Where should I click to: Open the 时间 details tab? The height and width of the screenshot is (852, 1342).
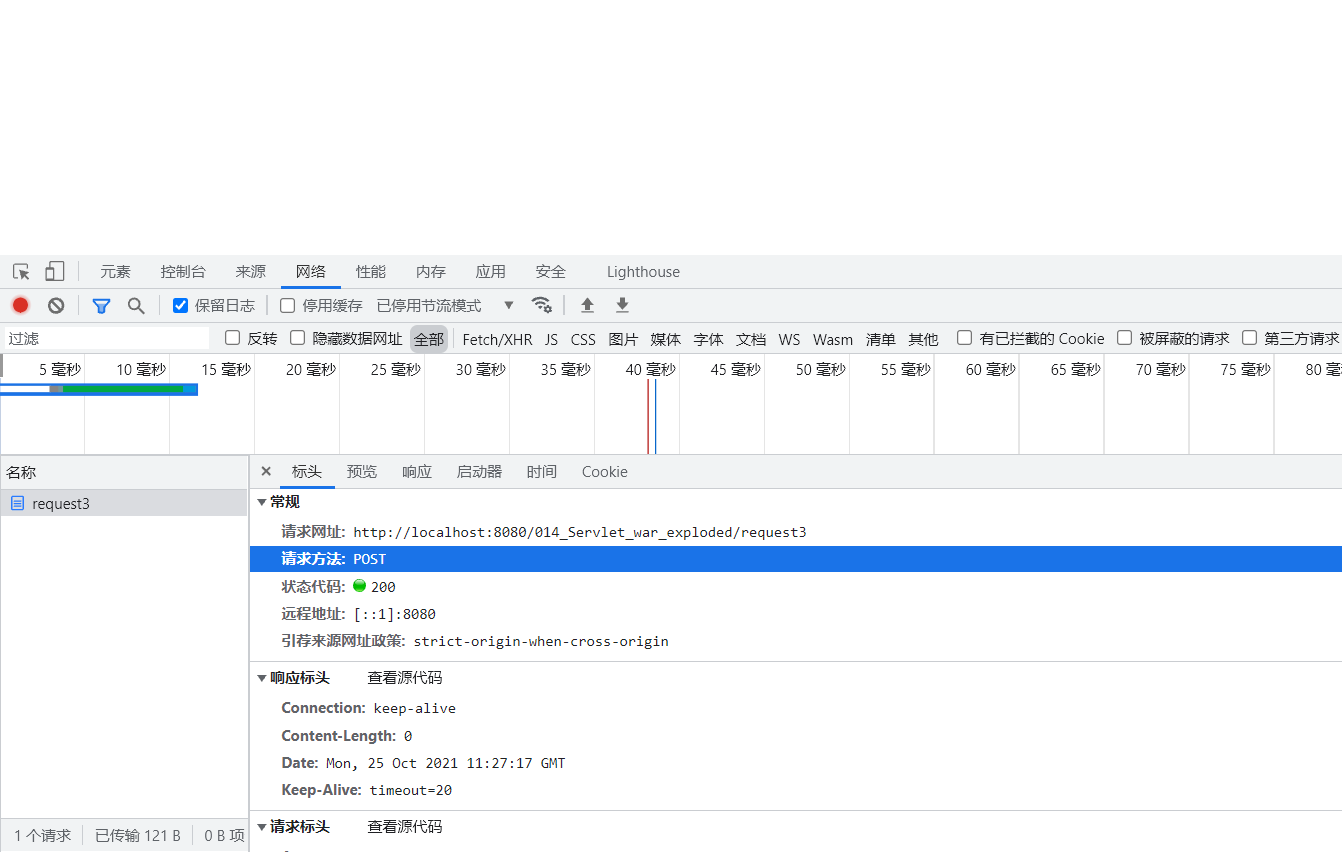542,472
